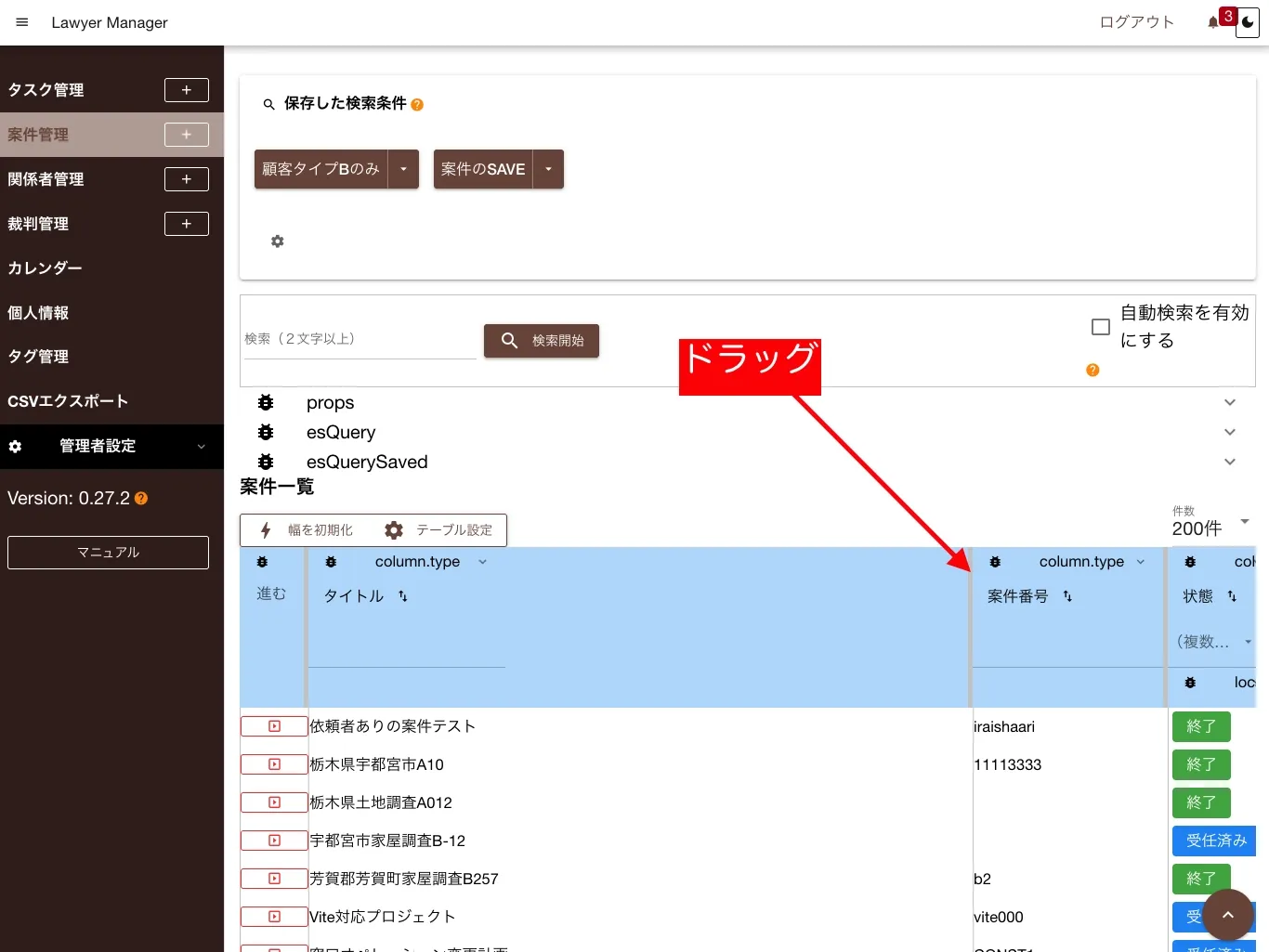Open dropdown arrow beside 案件のSAVE
The width and height of the screenshot is (1269, 952).
click(548, 169)
